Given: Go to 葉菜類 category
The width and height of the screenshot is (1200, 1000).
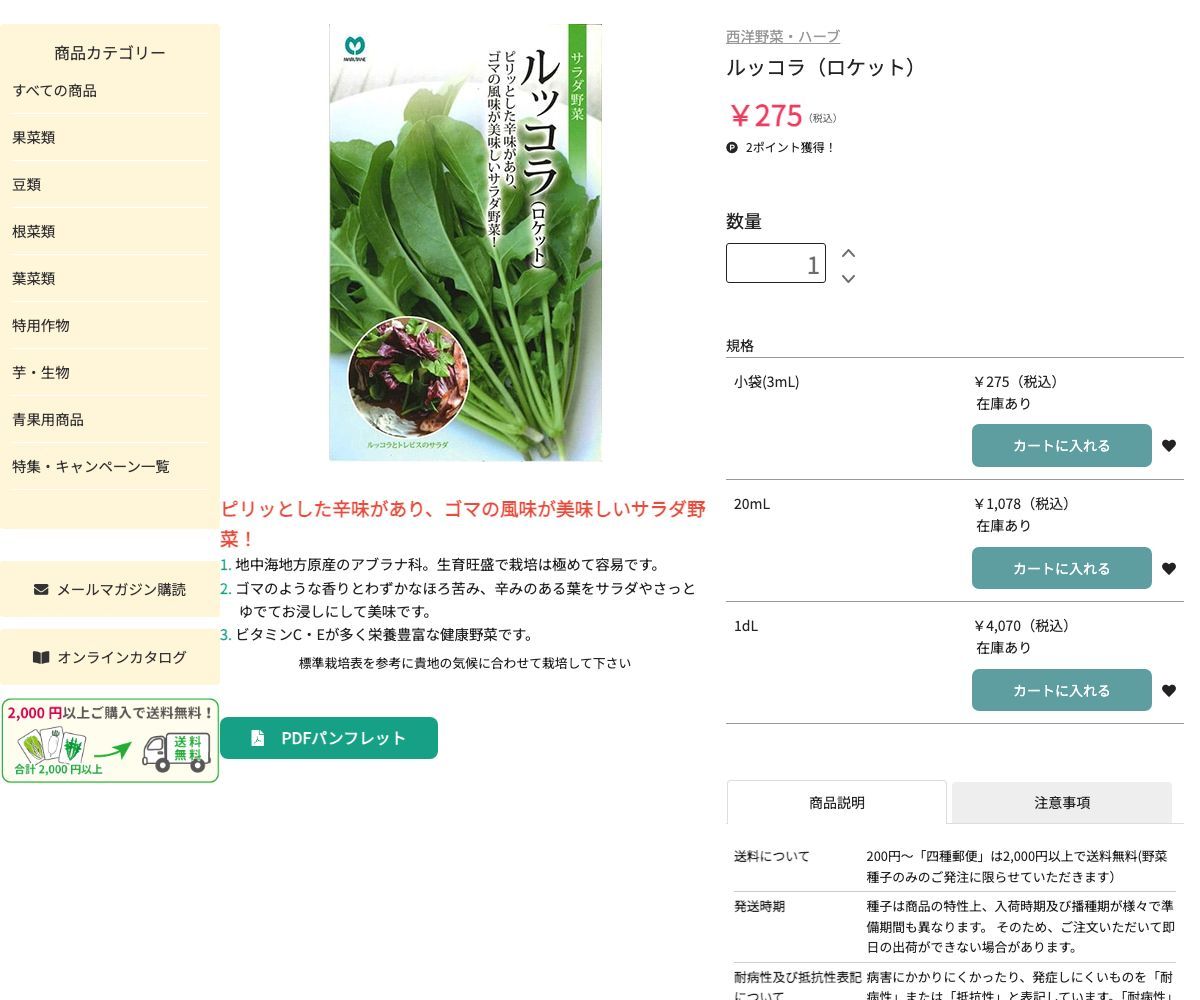Looking at the screenshot, I should 34,278.
